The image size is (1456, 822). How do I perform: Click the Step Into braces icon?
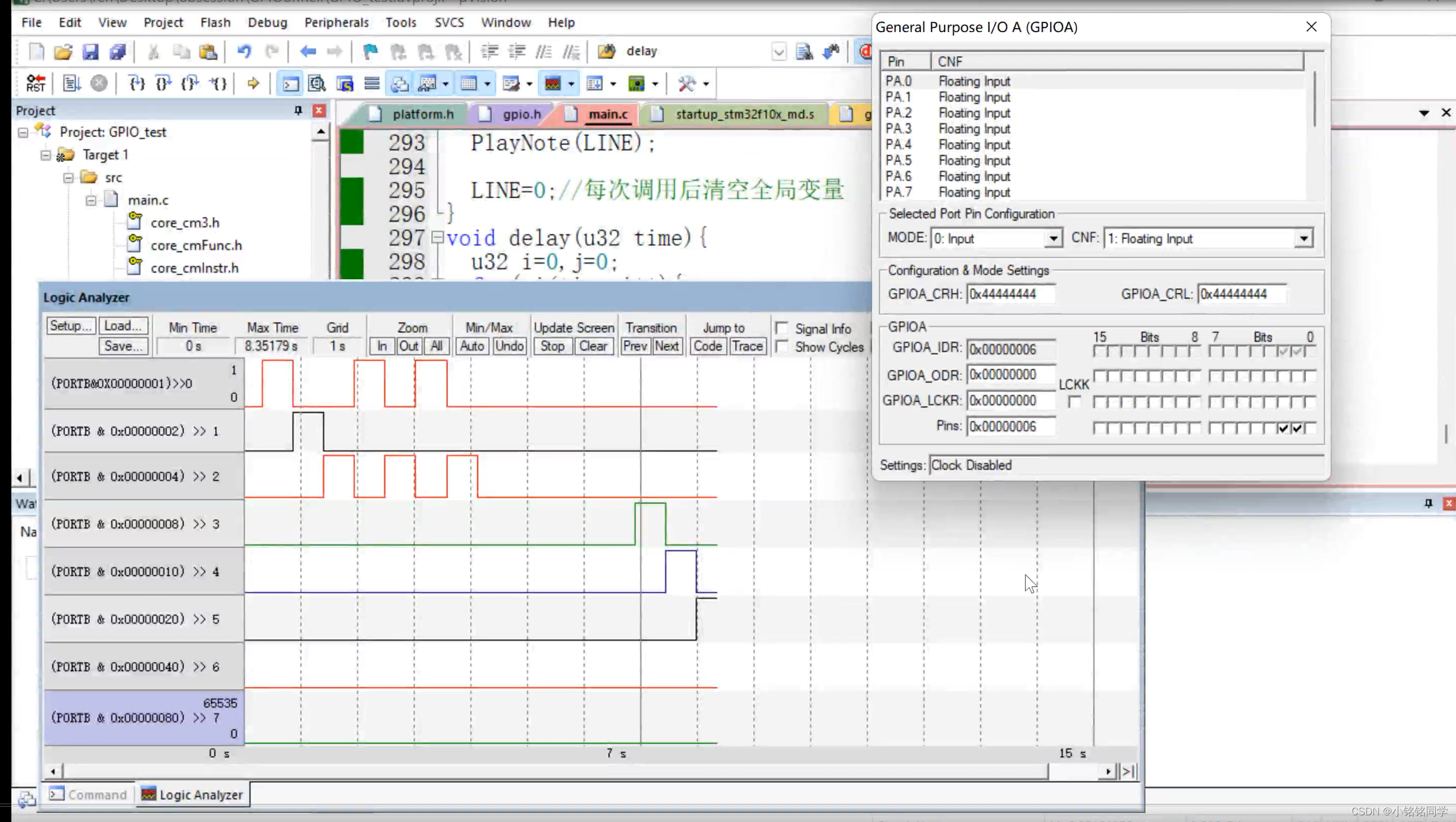pos(137,84)
